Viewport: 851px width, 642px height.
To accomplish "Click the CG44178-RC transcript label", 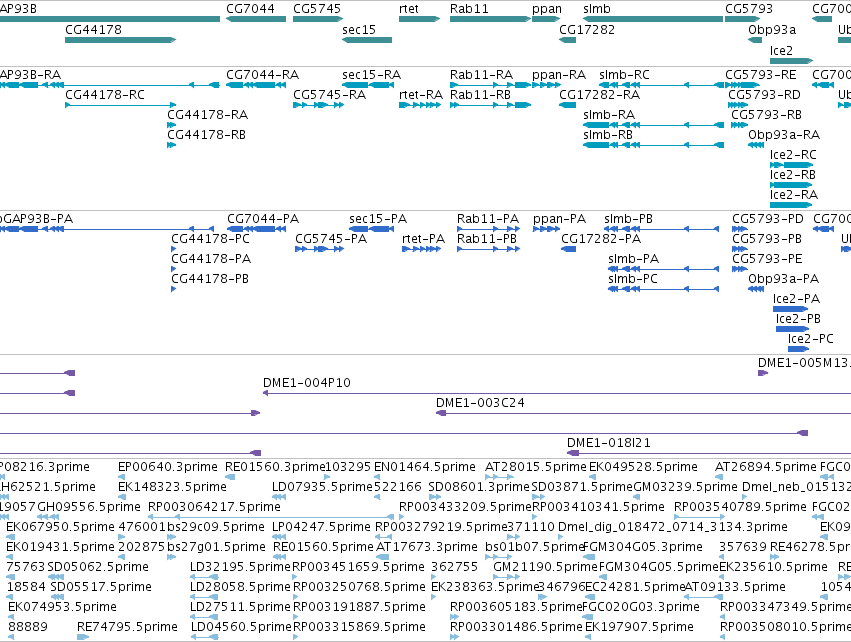I will coord(105,95).
